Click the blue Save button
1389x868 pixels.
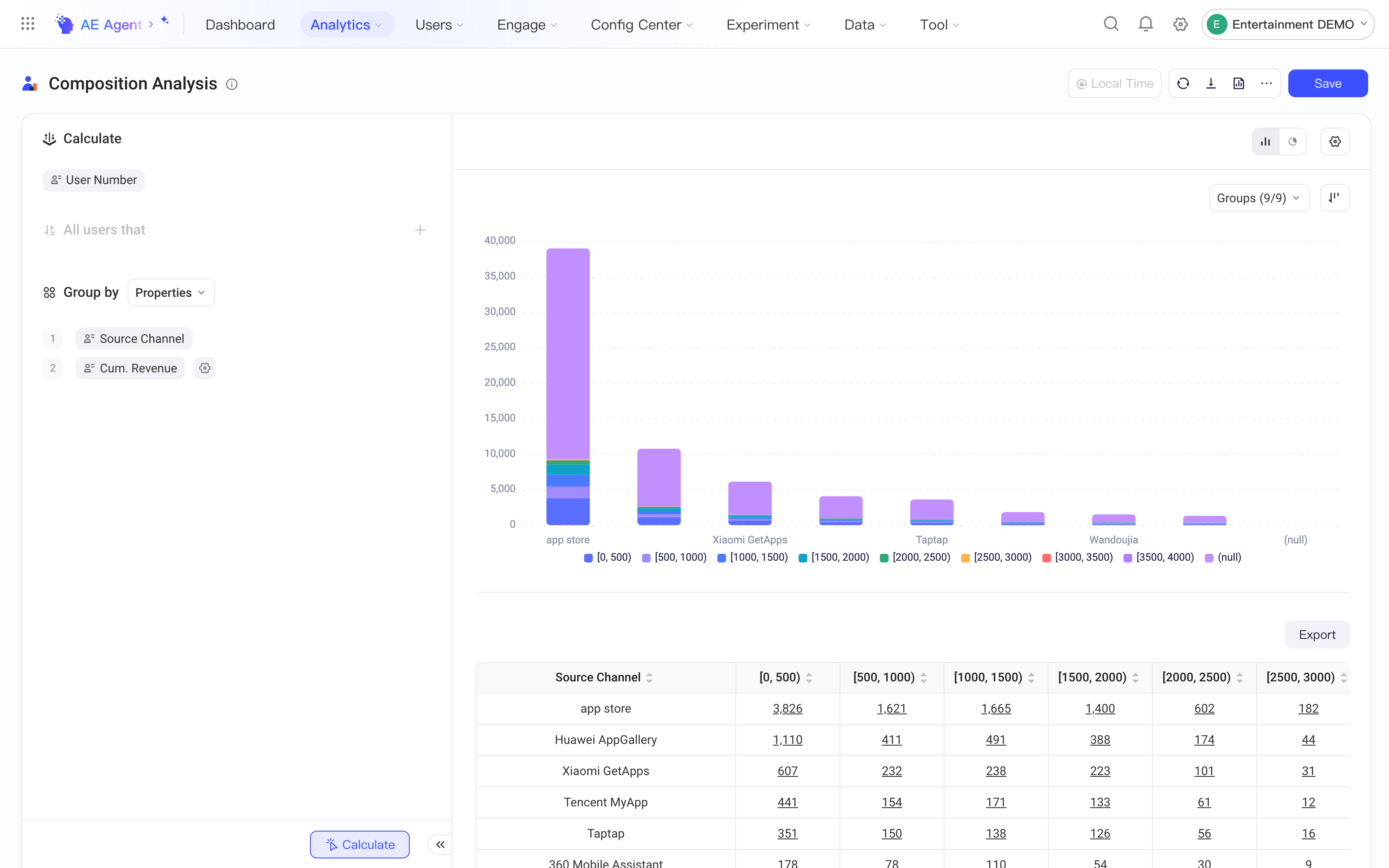pos(1328,84)
